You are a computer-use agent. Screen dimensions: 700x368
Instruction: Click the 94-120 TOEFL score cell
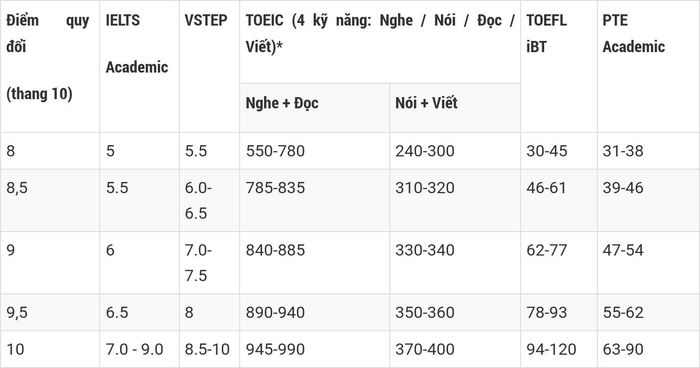(x=559, y=349)
